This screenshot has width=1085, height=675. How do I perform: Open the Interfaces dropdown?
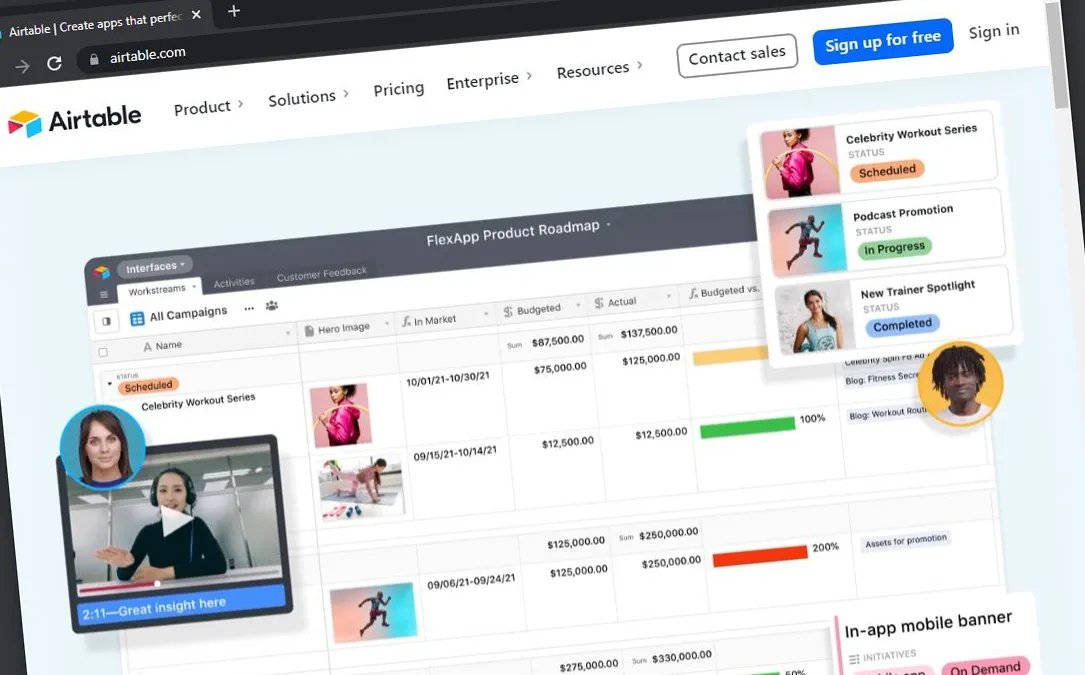pyautogui.click(x=155, y=267)
